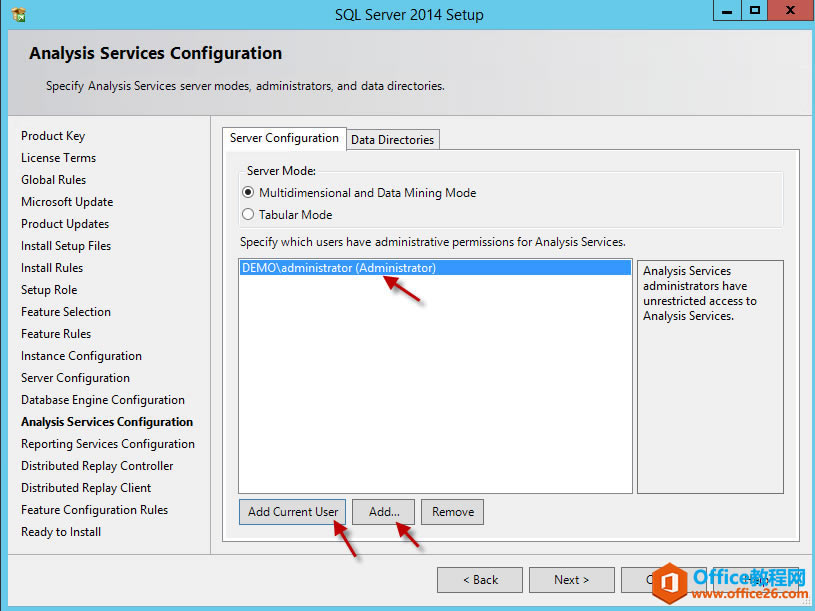Image resolution: width=815 pixels, height=611 pixels.
Task: Minimize the SQL Server 2014 Setup window
Action: tap(727, 10)
